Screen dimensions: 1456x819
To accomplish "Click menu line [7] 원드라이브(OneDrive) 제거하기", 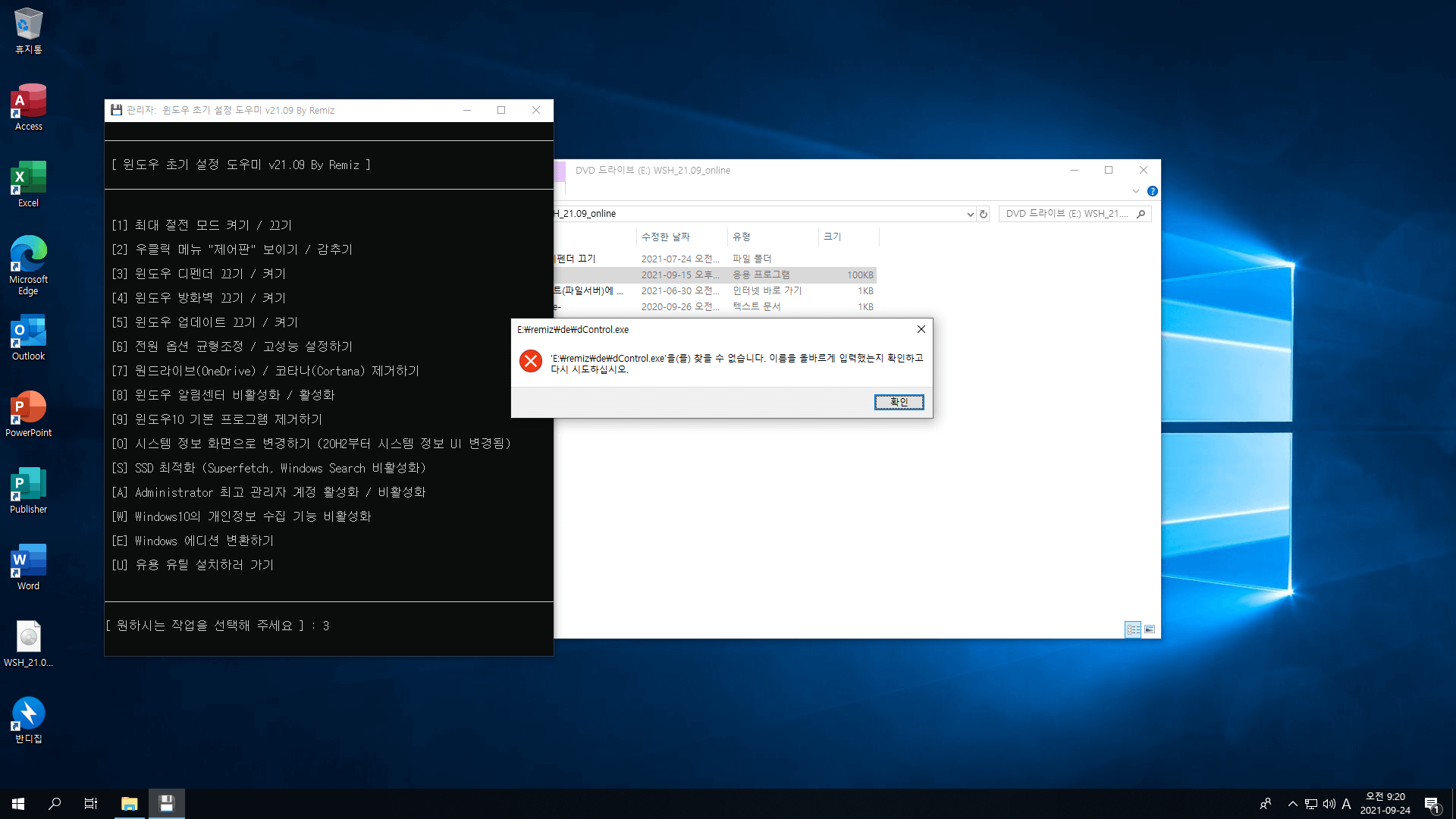I will tap(265, 371).
